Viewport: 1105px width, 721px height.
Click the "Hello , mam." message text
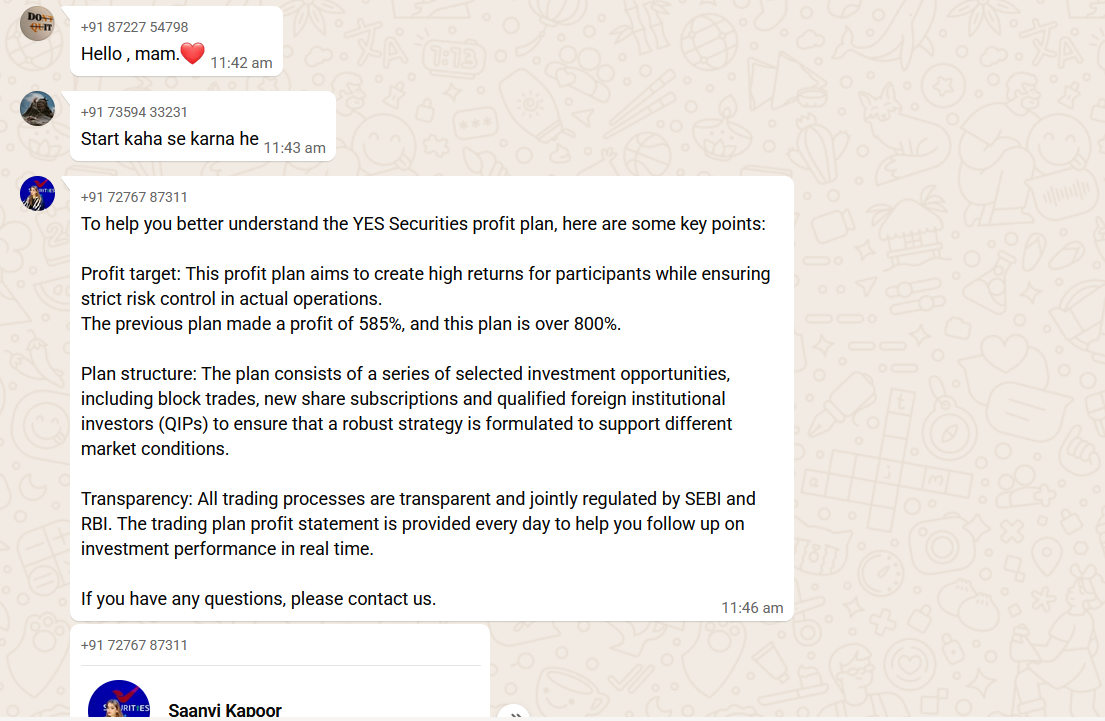130,54
